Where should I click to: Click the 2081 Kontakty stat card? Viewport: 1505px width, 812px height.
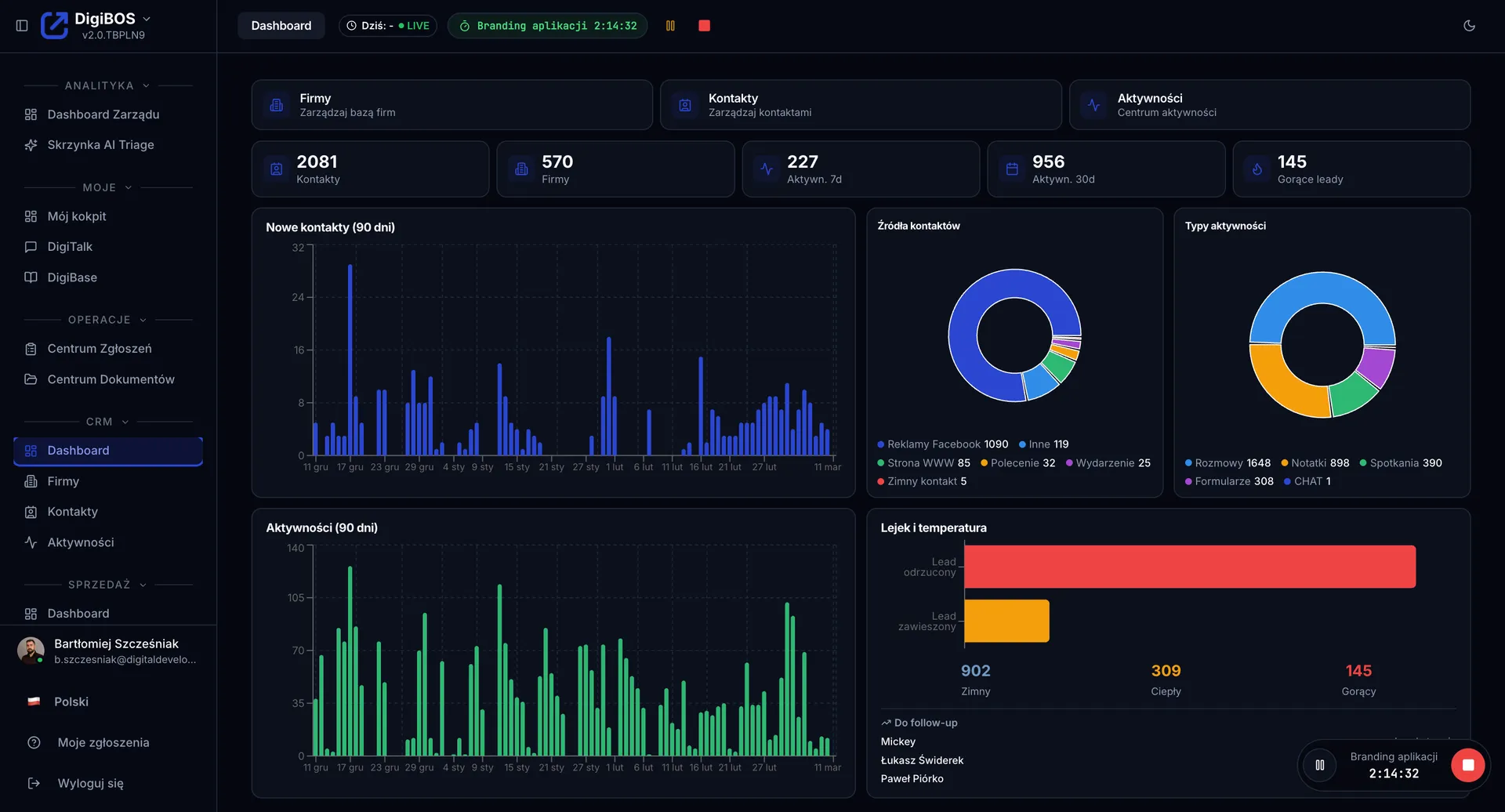[370, 169]
